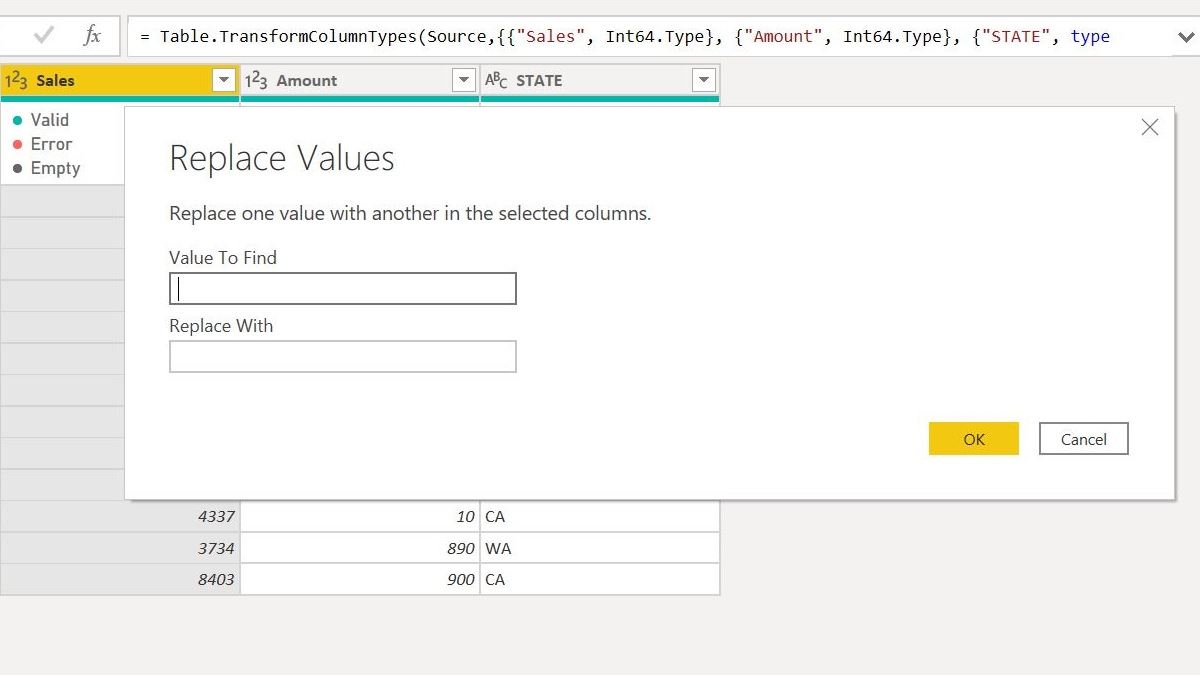Open the Sales column filter dropdown
This screenshot has height=675, width=1200.
[x=225, y=80]
